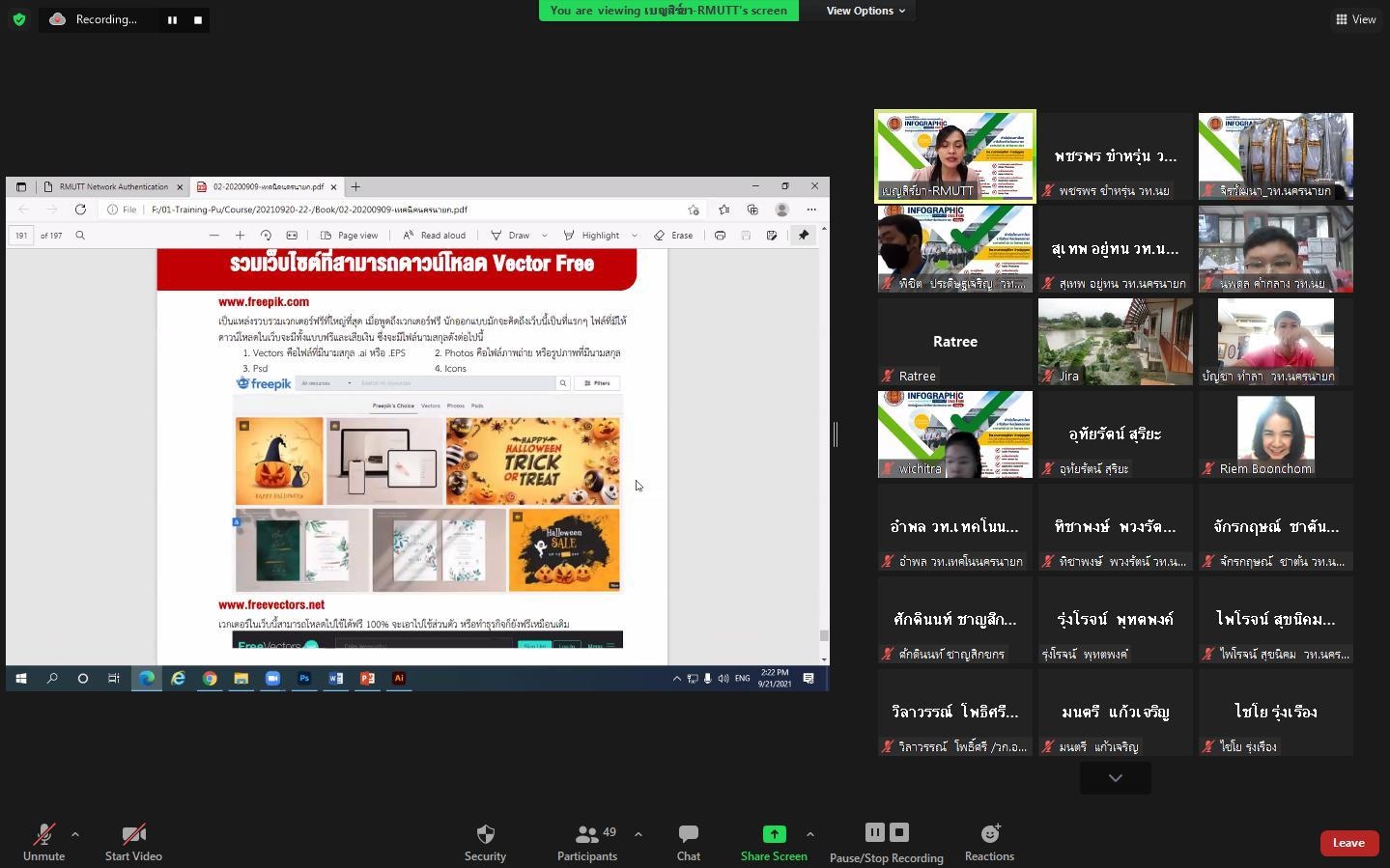Fit PDF to width
This screenshot has height=868, width=1390.
point(292,236)
